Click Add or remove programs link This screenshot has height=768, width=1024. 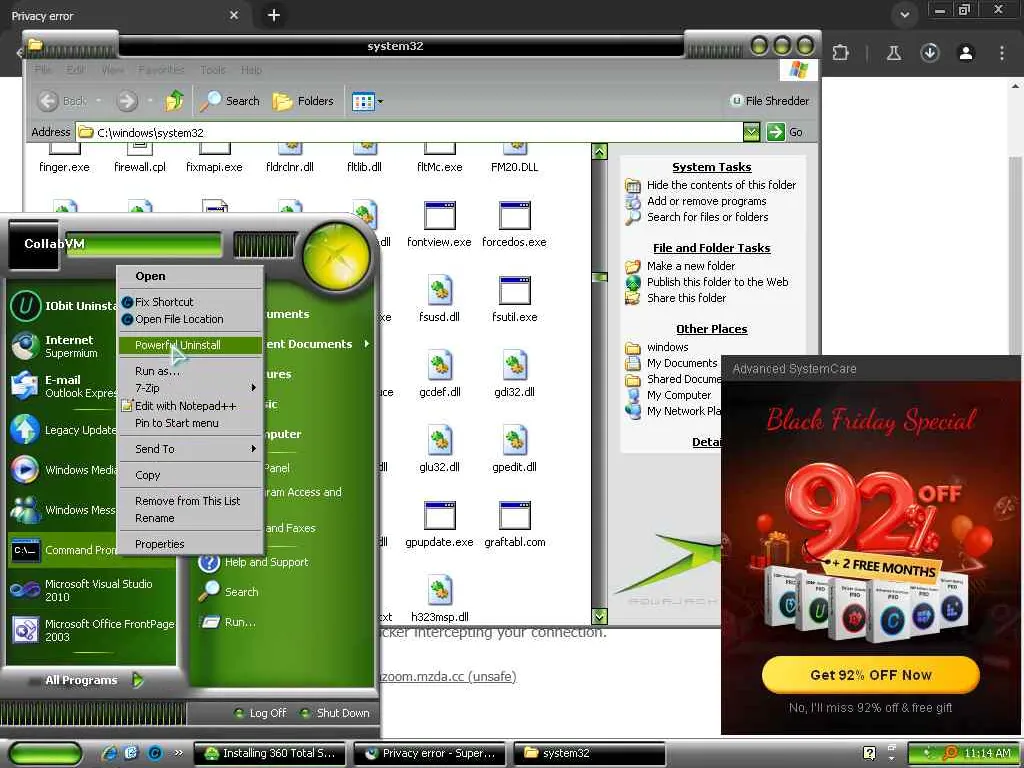coord(707,201)
